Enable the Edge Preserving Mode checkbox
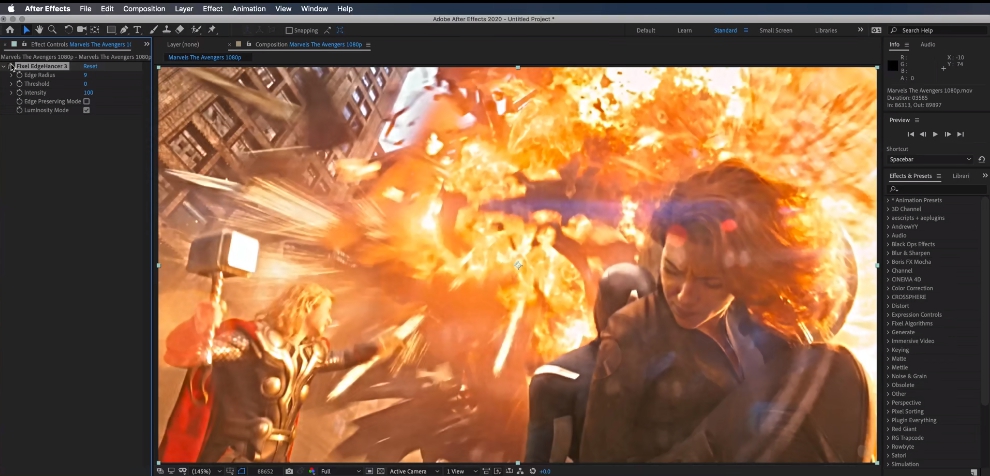 pos(86,101)
